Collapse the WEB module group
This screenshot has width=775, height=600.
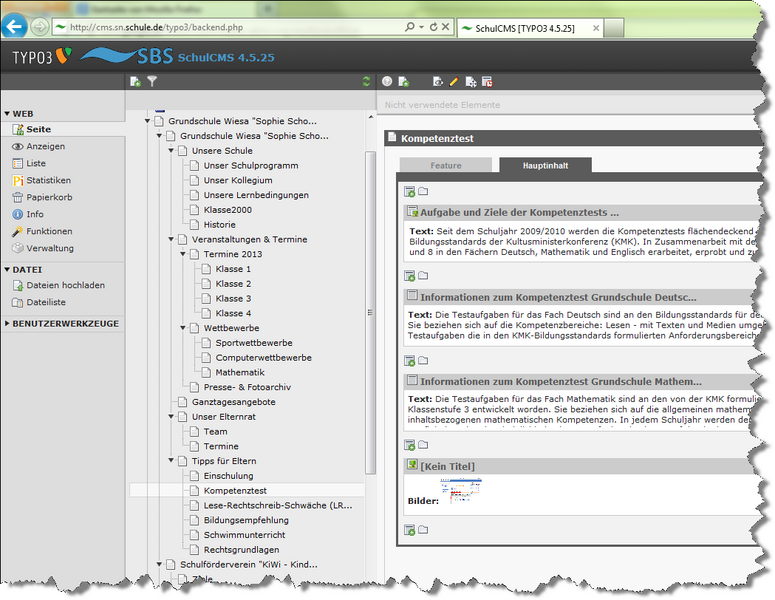7,114
